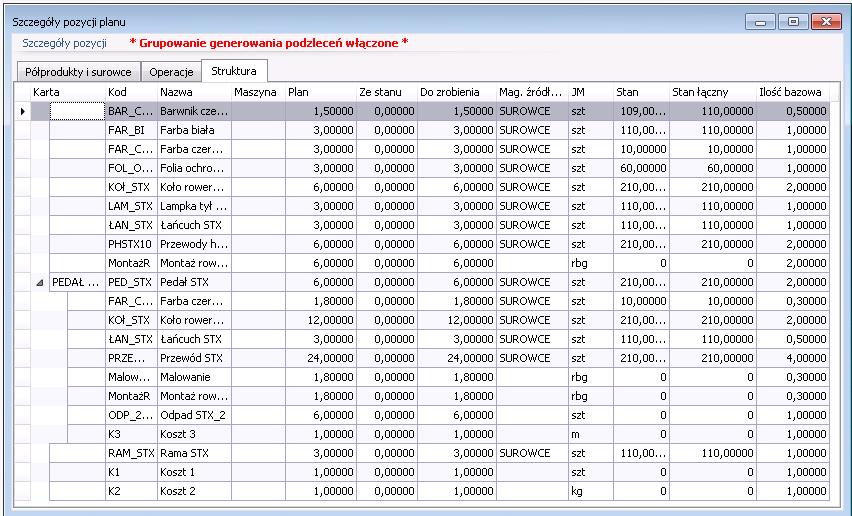The image size is (852, 516).
Task: Click the Barwnik cze... name cell
Action: 195,111
